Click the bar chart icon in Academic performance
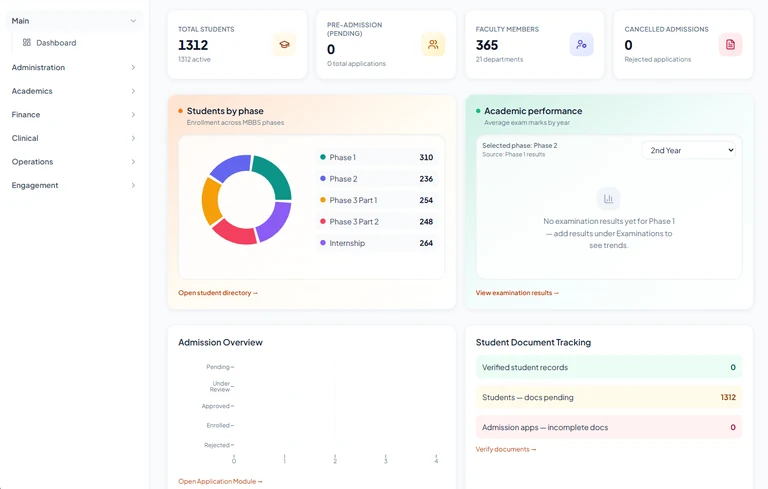The image size is (768, 489). pyautogui.click(x=608, y=198)
